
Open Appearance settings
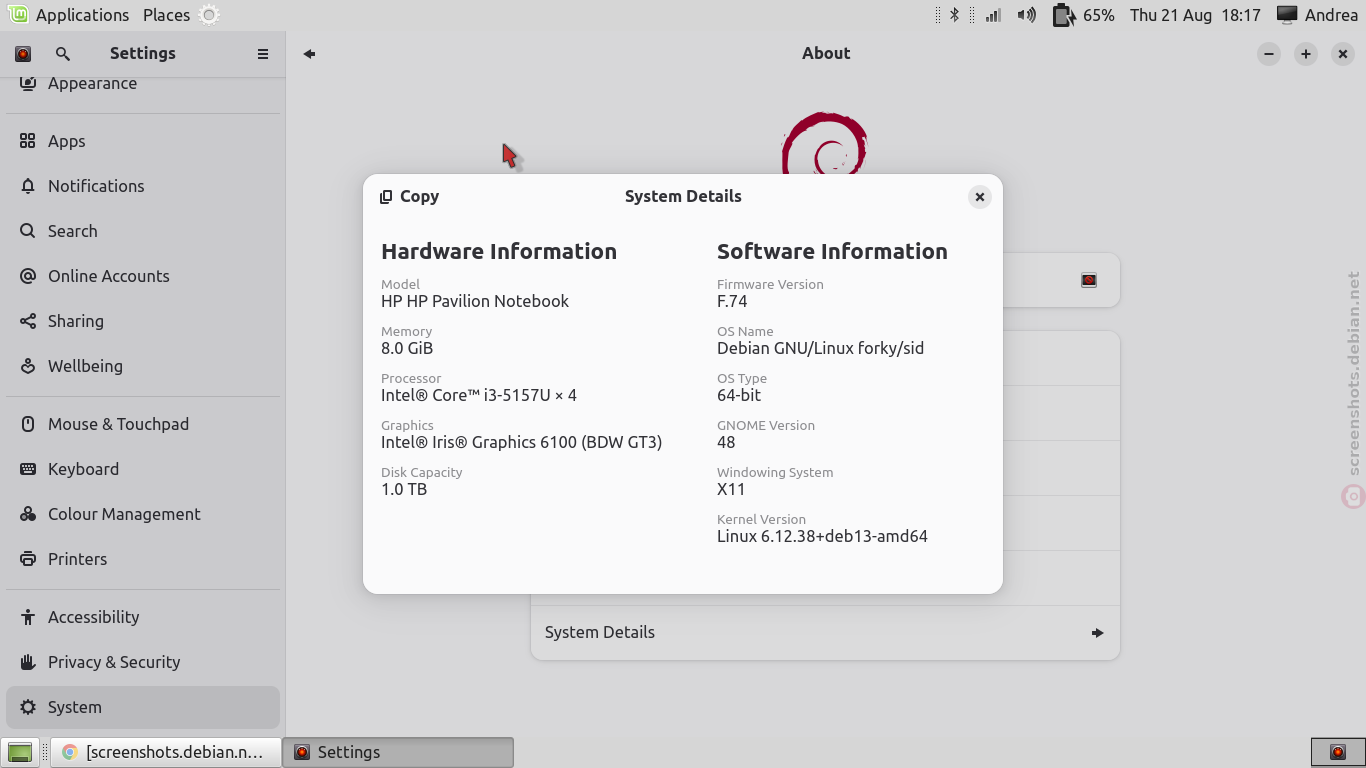pos(143,84)
